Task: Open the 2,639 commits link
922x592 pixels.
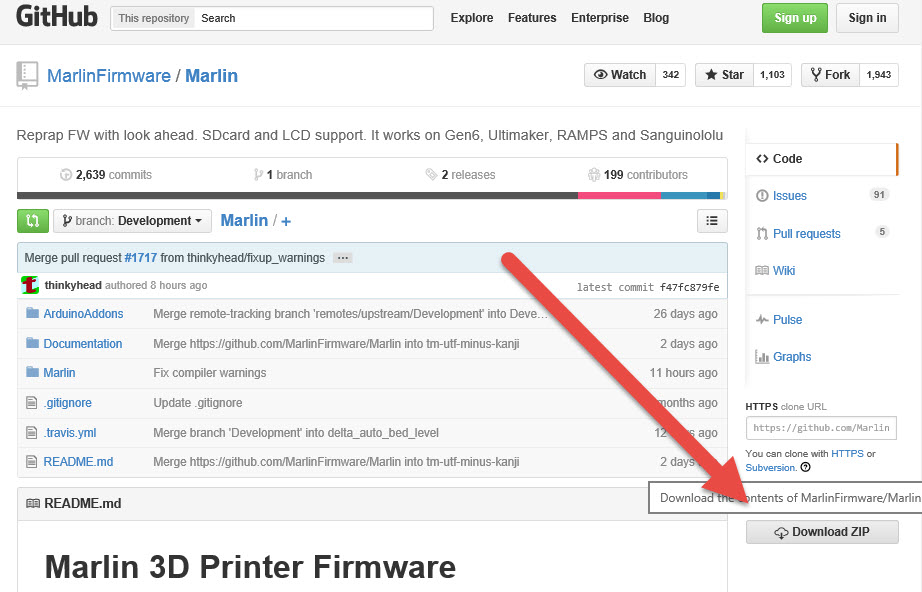Action: (x=106, y=175)
